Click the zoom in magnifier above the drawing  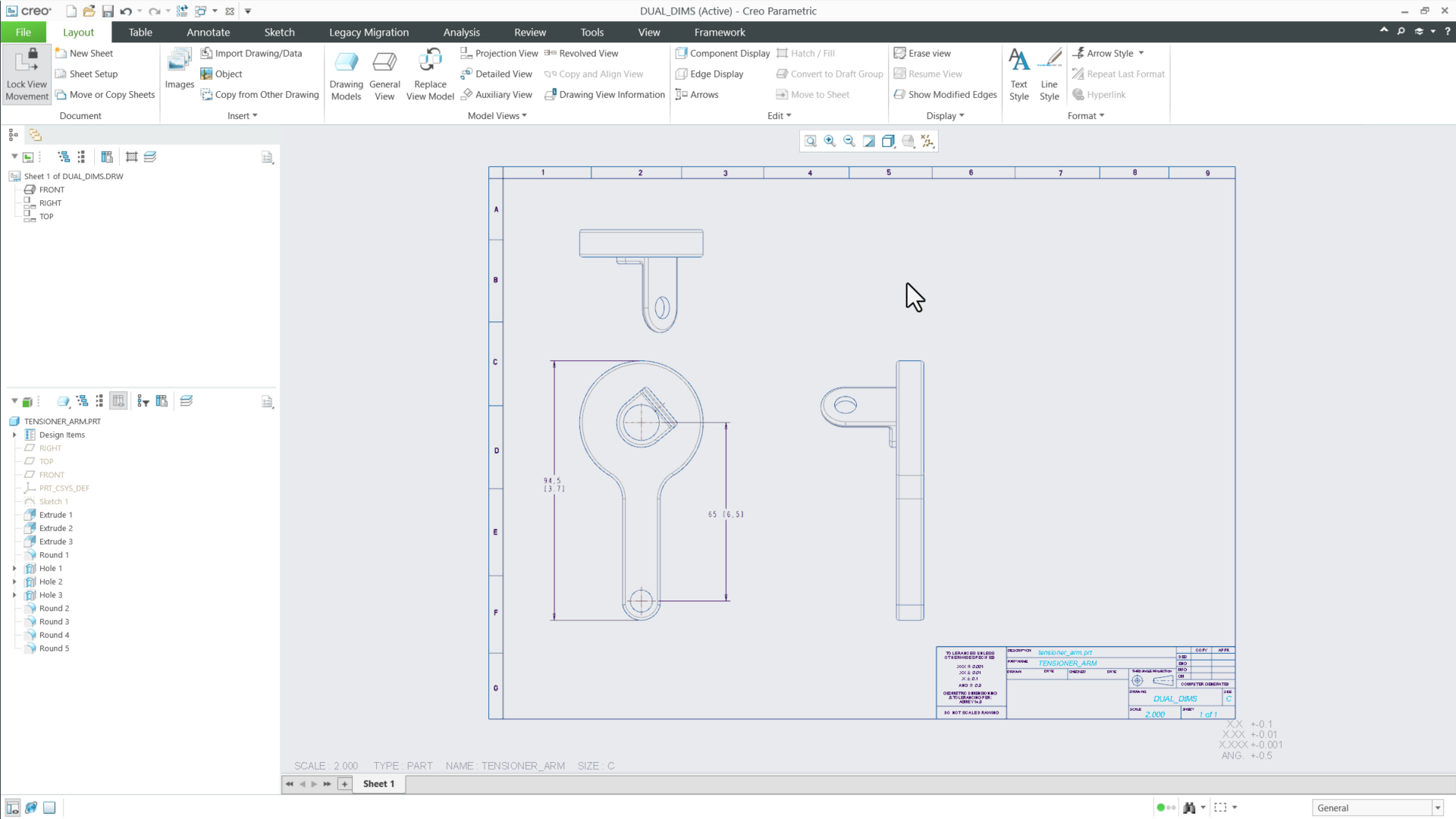(830, 141)
